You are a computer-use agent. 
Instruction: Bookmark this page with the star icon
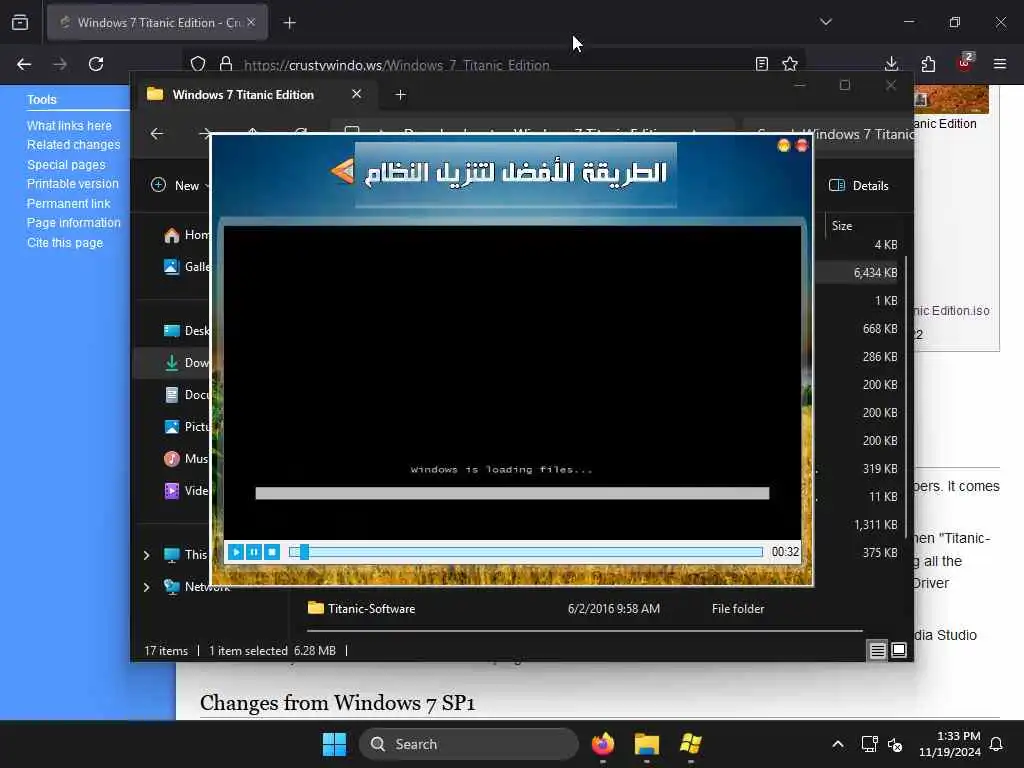790,64
